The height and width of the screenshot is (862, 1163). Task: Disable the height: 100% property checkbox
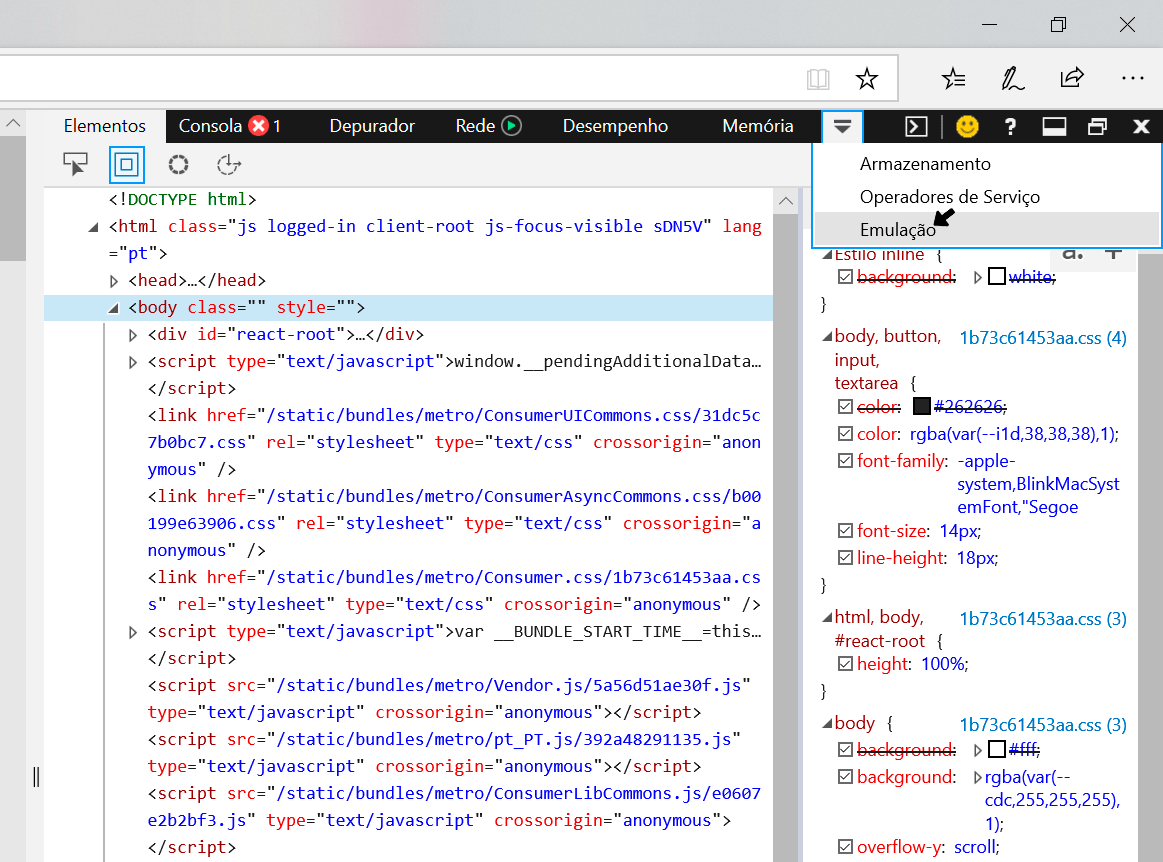pos(845,664)
